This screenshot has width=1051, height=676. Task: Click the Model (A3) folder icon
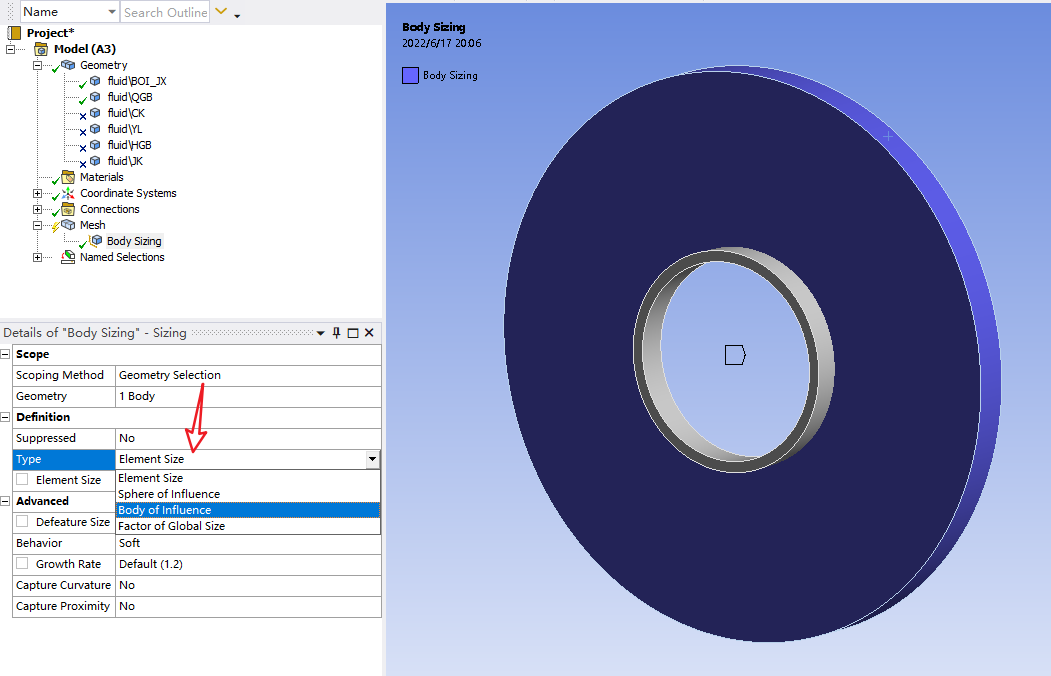tap(41, 49)
